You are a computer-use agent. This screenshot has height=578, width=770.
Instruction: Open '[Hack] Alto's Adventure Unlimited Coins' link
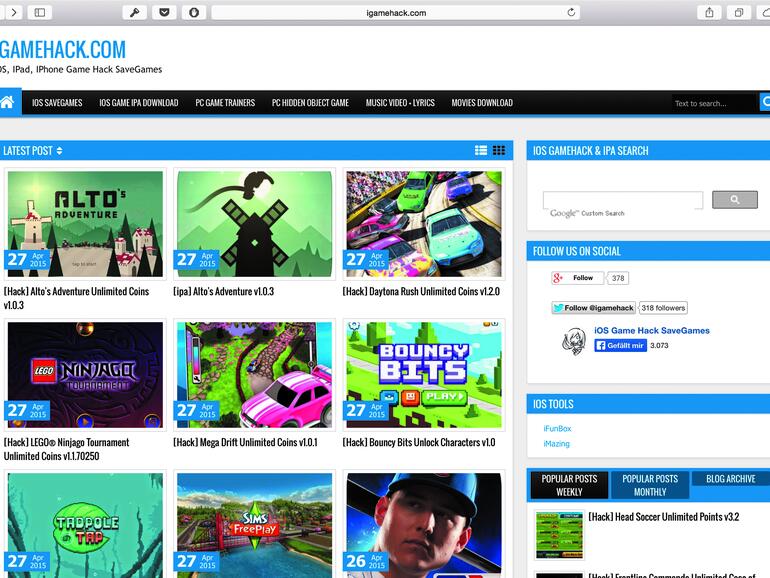pyautogui.click(x=76, y=298)
